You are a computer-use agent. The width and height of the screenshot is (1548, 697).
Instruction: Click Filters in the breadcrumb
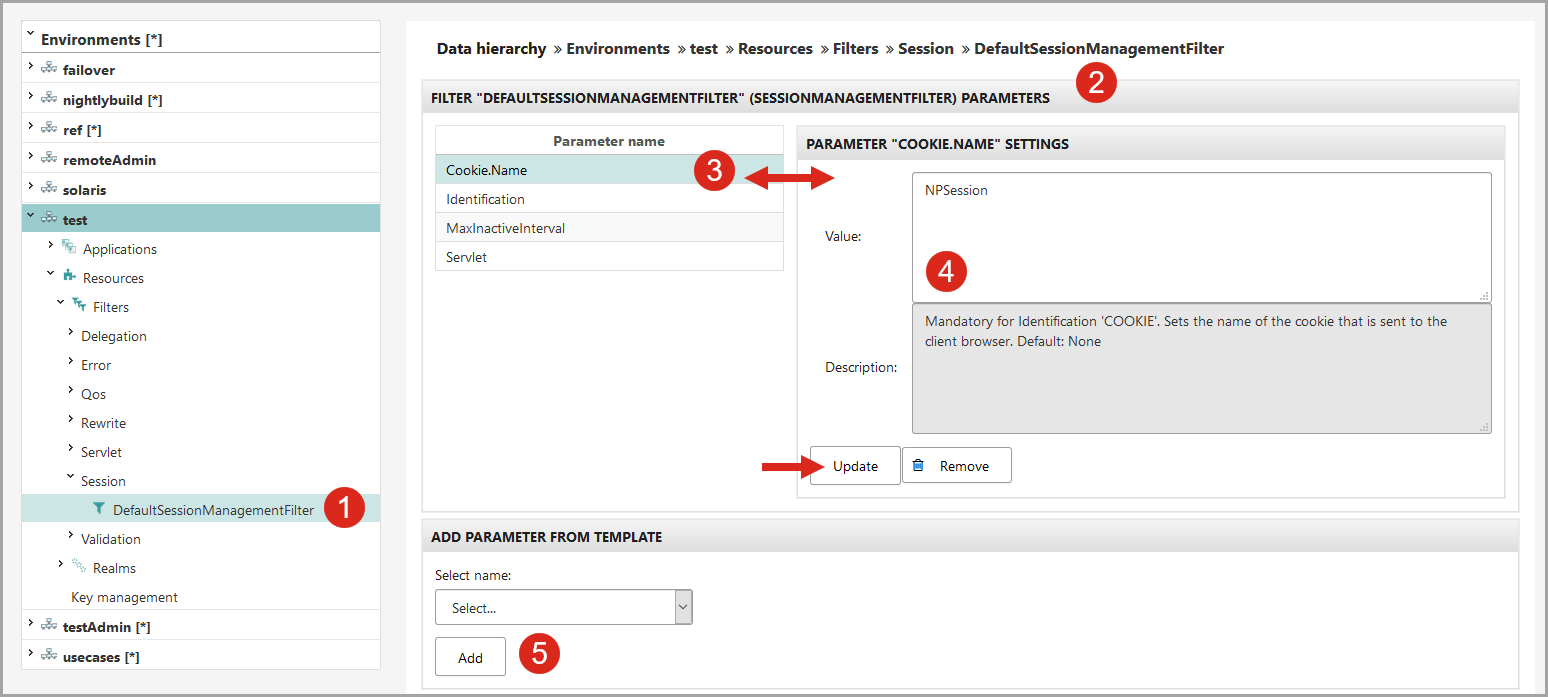coord(855,48)
